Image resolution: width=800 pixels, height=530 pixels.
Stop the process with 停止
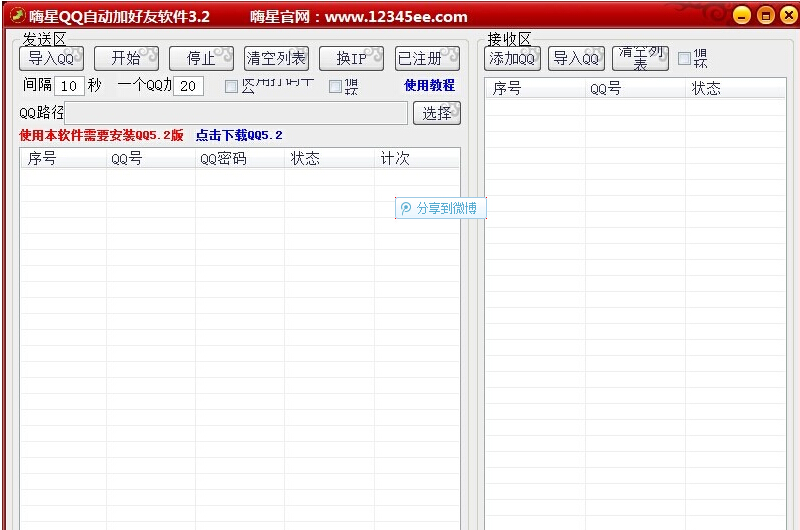coord(202,58)
